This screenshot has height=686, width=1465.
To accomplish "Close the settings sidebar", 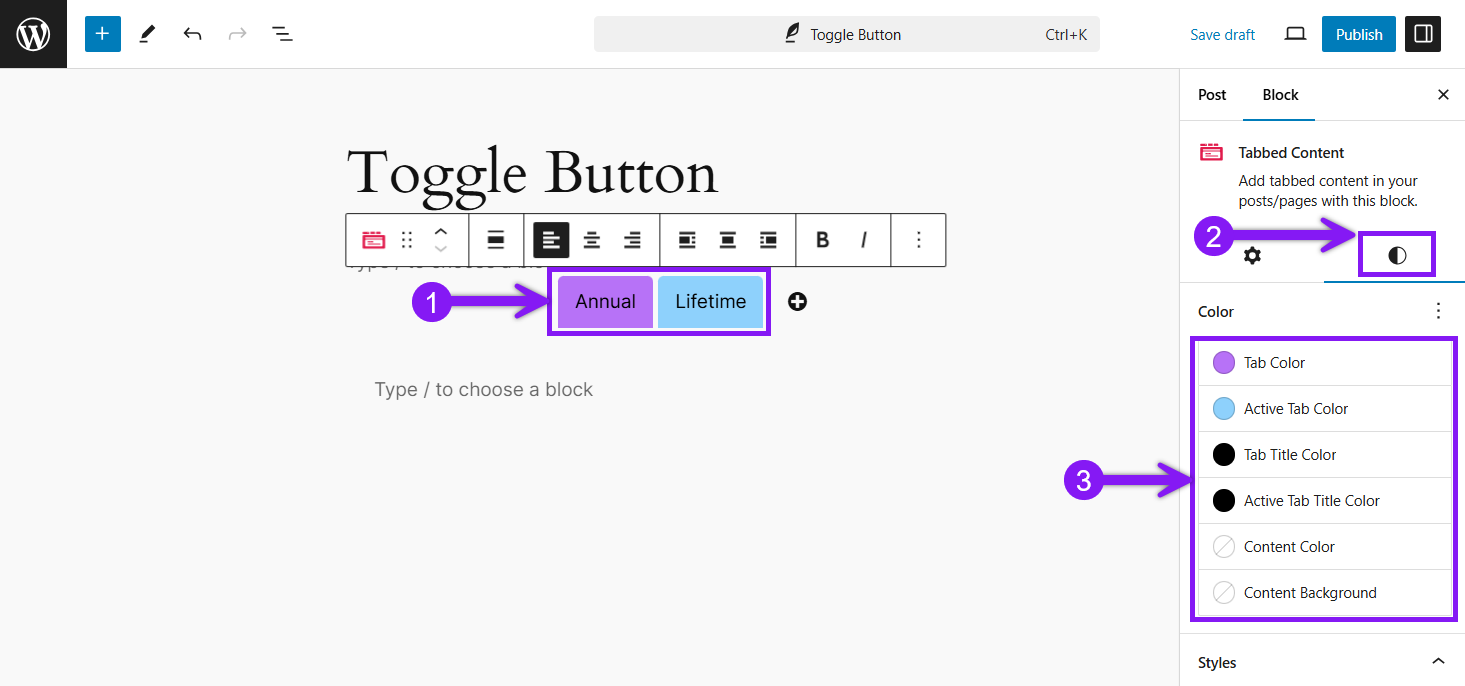I will click(x=1443, y=95).
